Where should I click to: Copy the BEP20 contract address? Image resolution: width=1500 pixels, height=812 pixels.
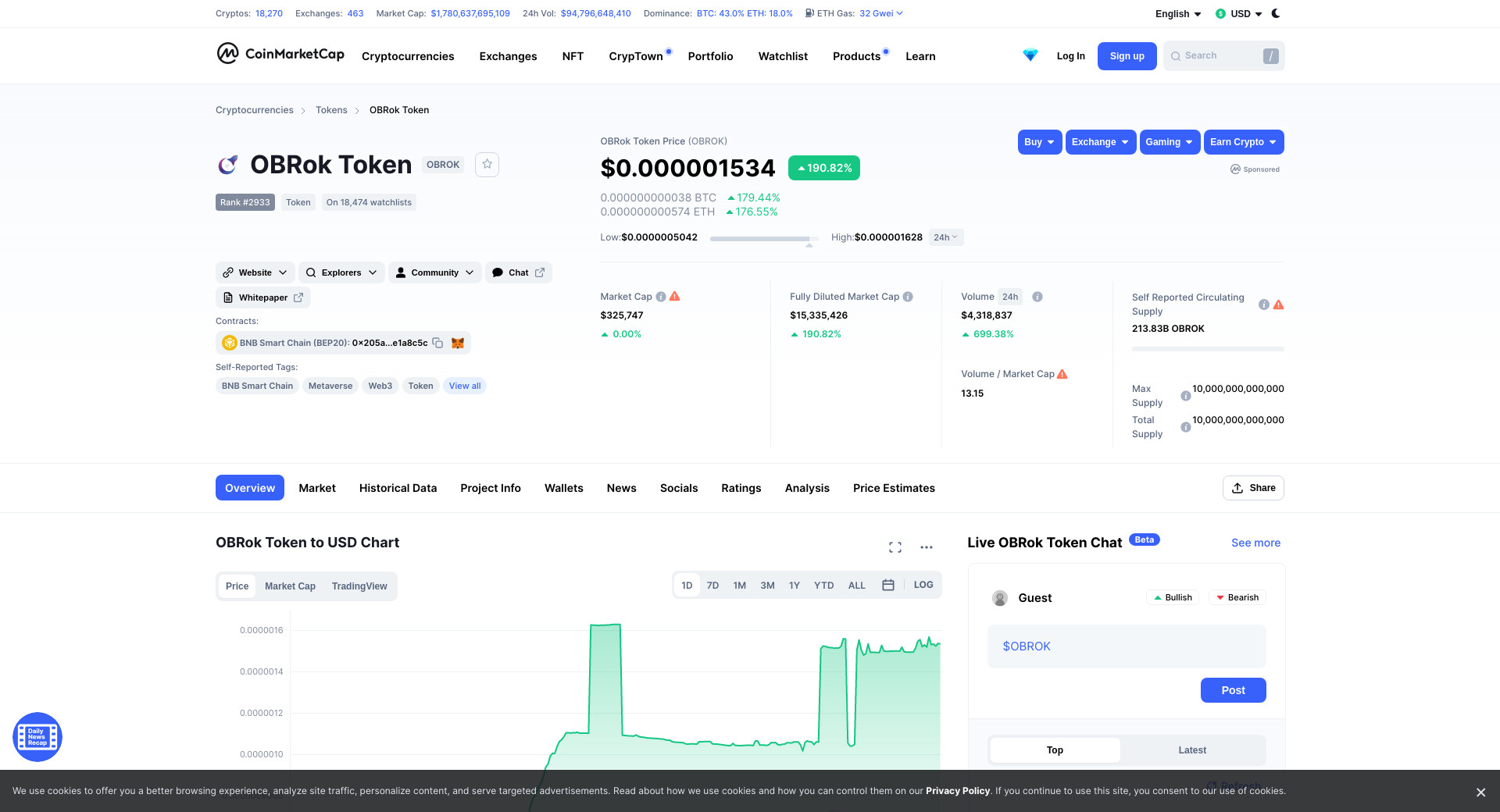coord(437,343)
